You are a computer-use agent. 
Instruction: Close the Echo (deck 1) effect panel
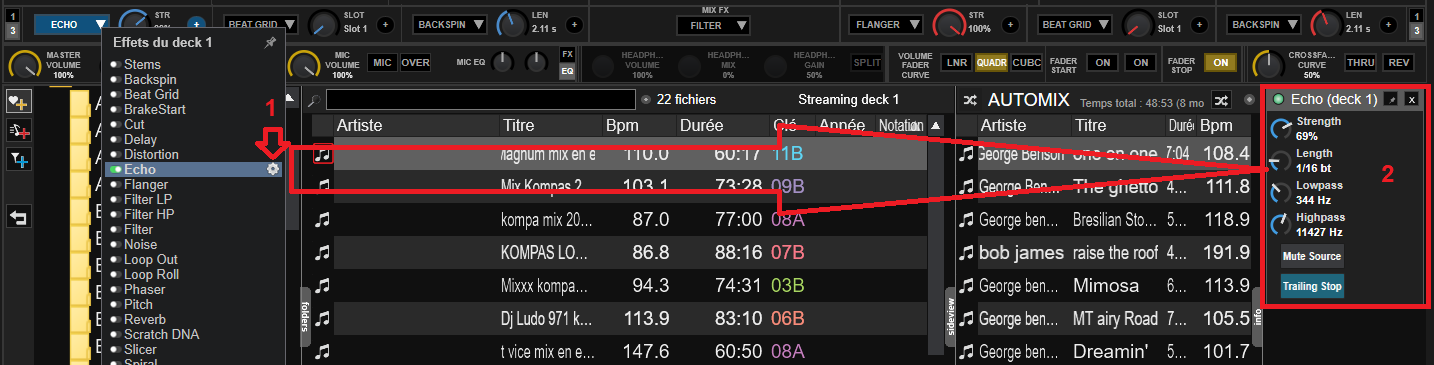tap(1411, 100)
